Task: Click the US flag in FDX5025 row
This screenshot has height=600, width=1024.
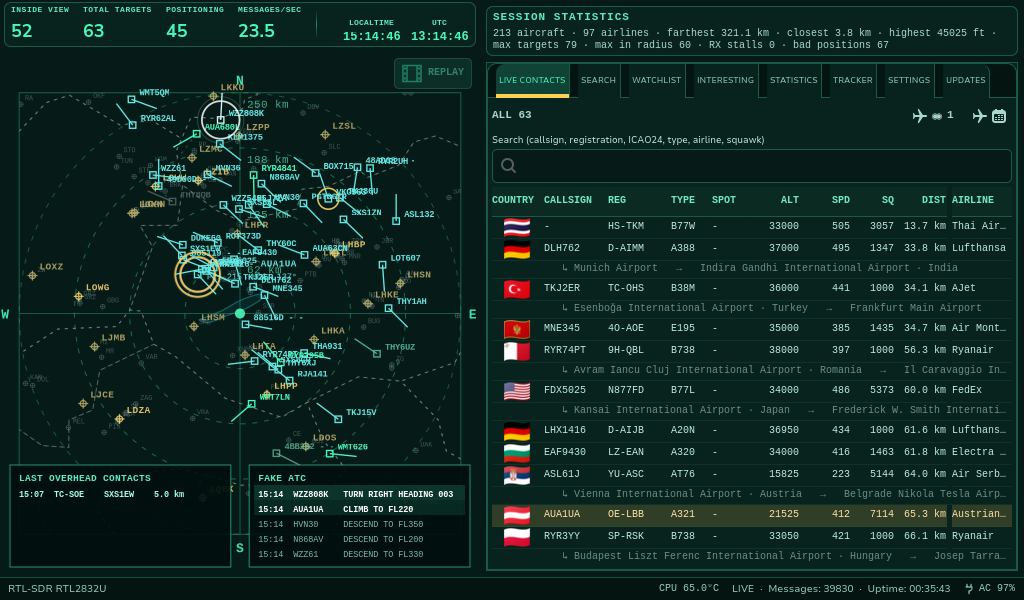Action: (x=517, y=390)
